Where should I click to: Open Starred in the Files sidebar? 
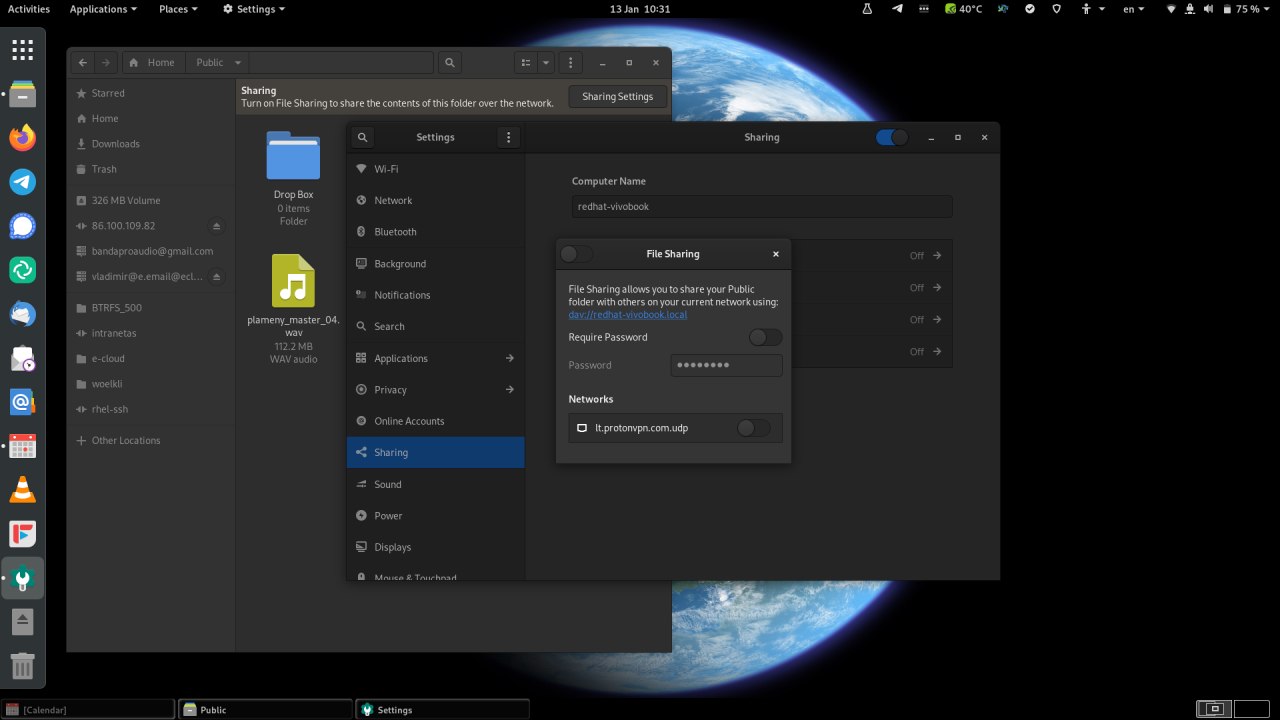click(151, 93)
